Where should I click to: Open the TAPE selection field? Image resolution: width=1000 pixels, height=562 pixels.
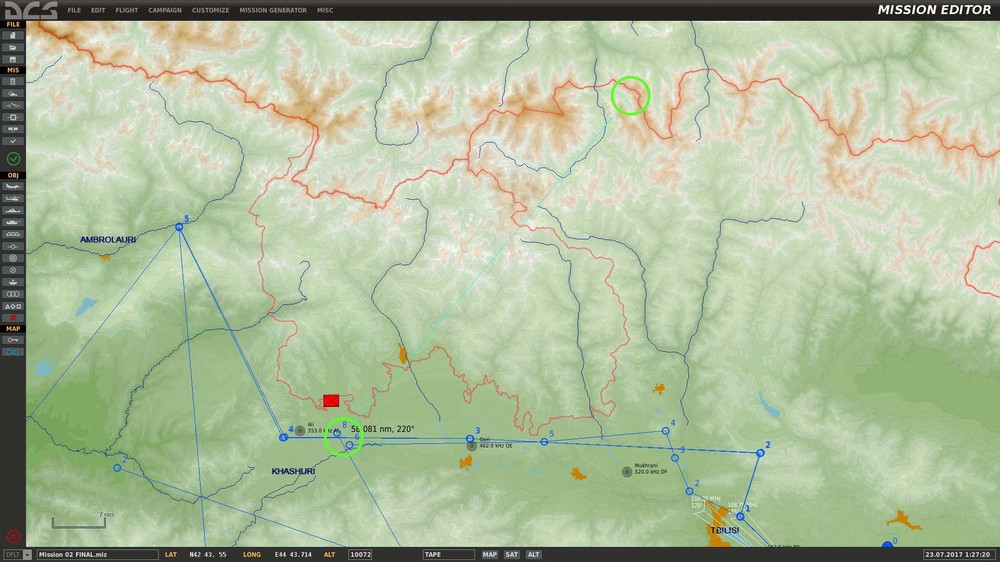448,554
